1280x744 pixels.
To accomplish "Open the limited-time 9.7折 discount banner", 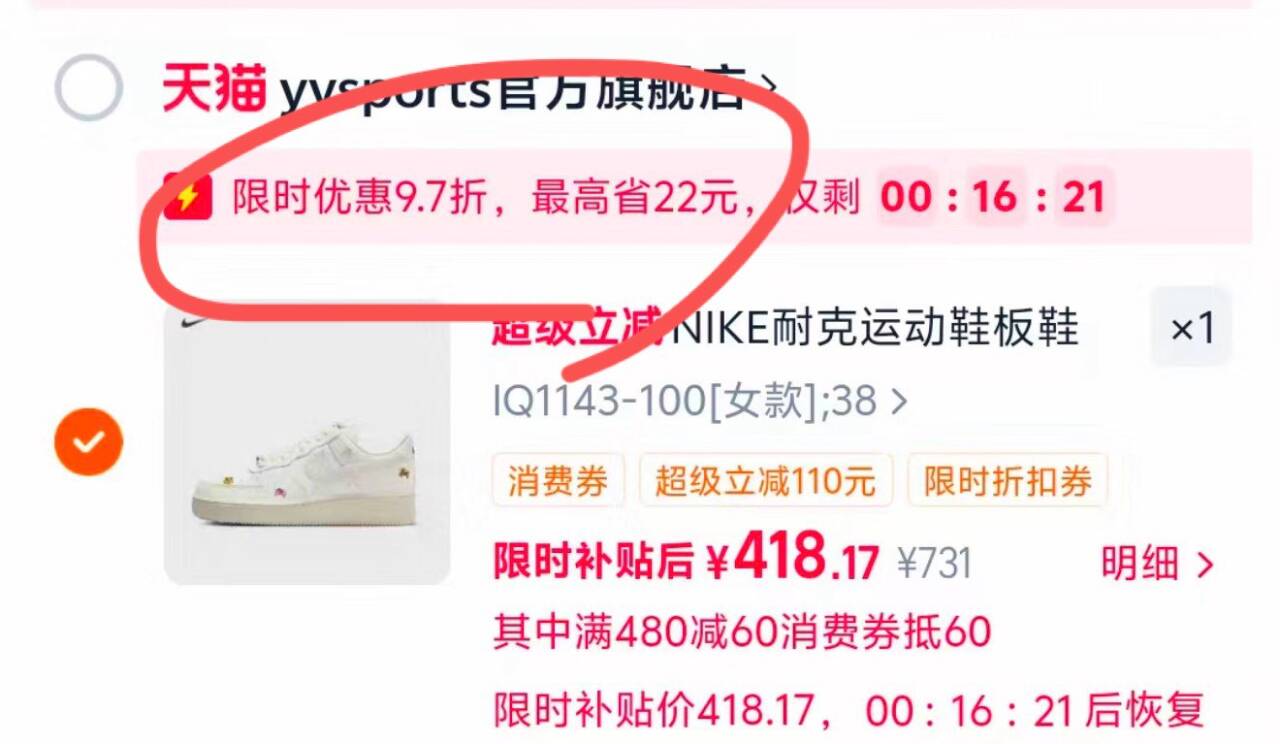I will tap(694, 196).
